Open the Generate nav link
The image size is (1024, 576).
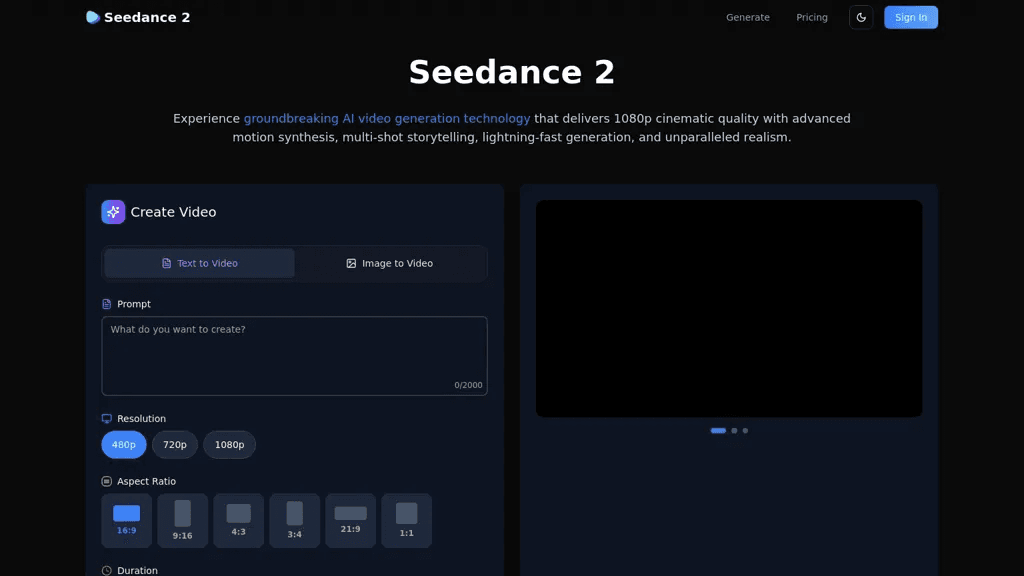pyautogui.click(x=748, y=18)
